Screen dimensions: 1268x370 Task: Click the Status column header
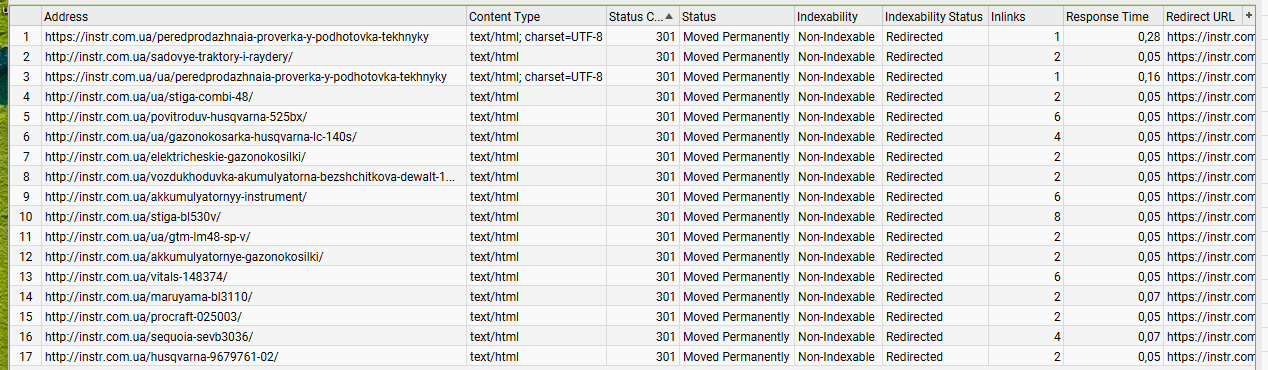pyautogui.click(x=735, y=17)
